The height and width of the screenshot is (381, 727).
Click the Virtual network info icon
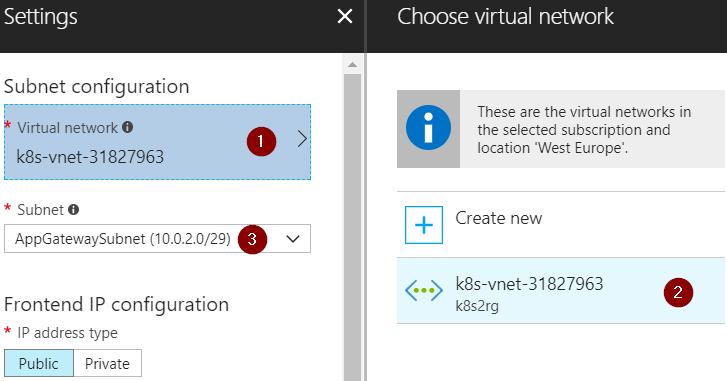(128, 127)
